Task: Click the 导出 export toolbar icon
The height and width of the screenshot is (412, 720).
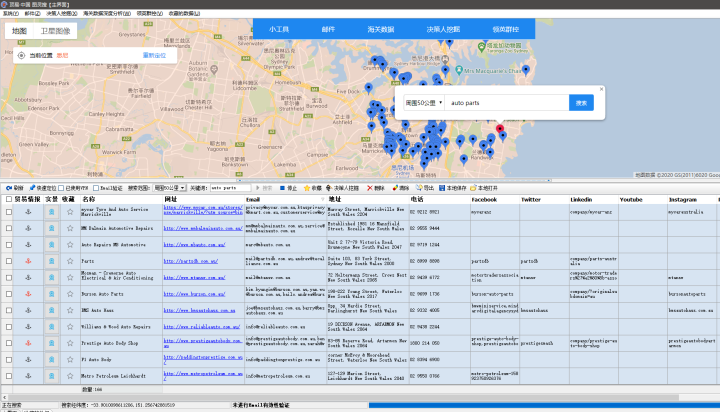Action: pos(419,188)
